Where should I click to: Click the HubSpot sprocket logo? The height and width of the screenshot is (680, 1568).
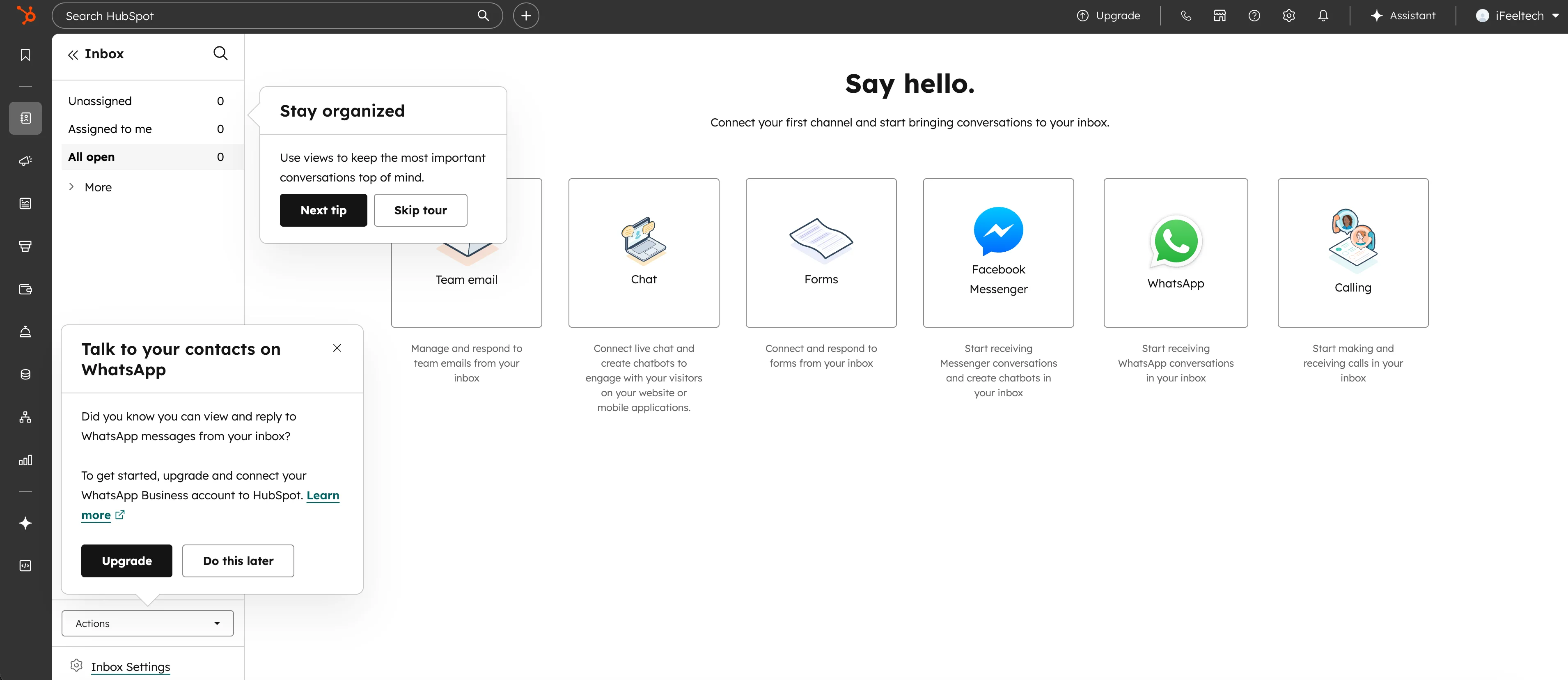25,15
